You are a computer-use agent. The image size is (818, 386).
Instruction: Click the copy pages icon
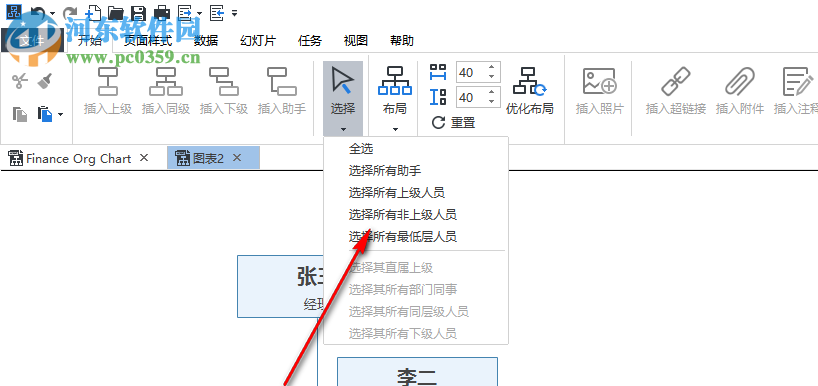tap(20, 114)
